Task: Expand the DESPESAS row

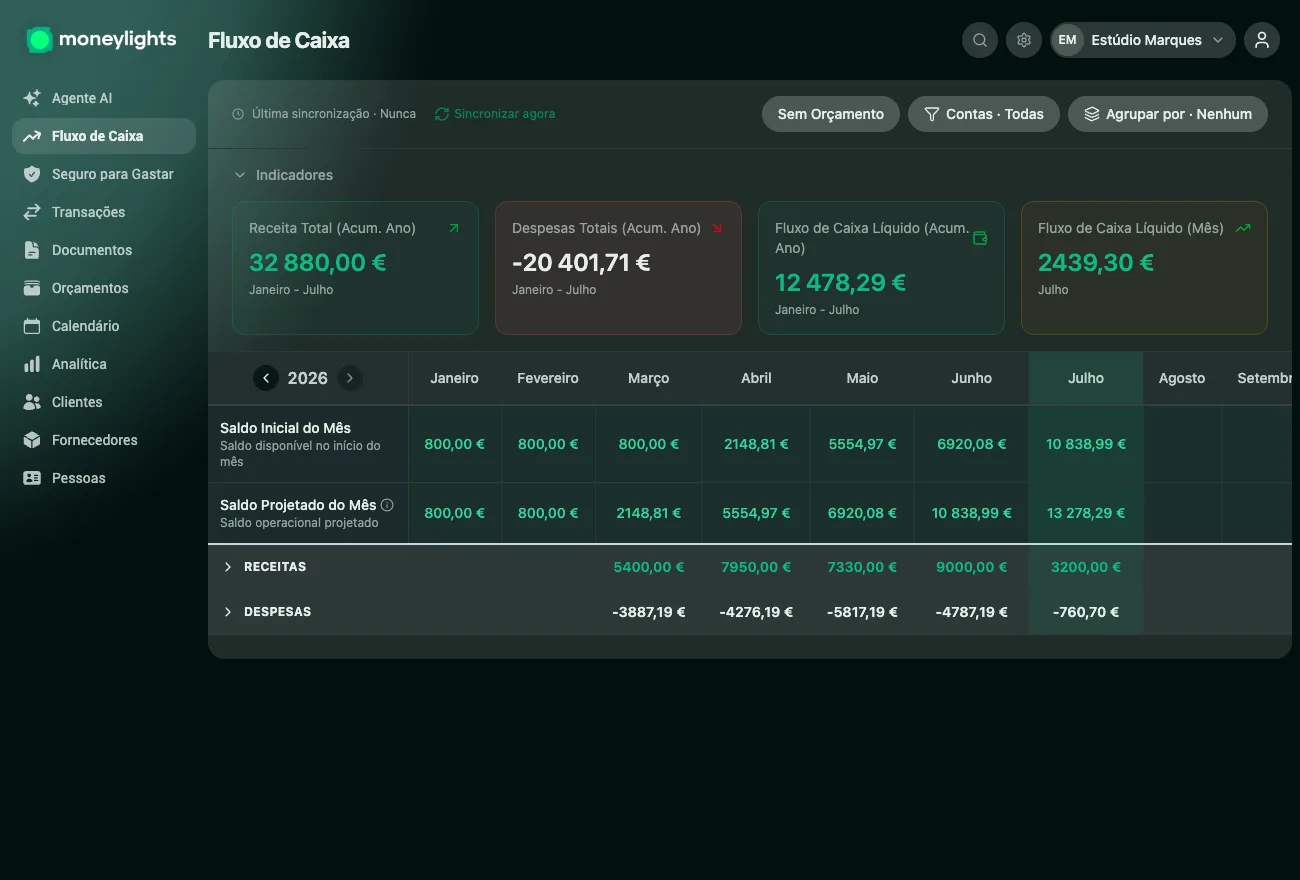Action: [x=227, y=612]
